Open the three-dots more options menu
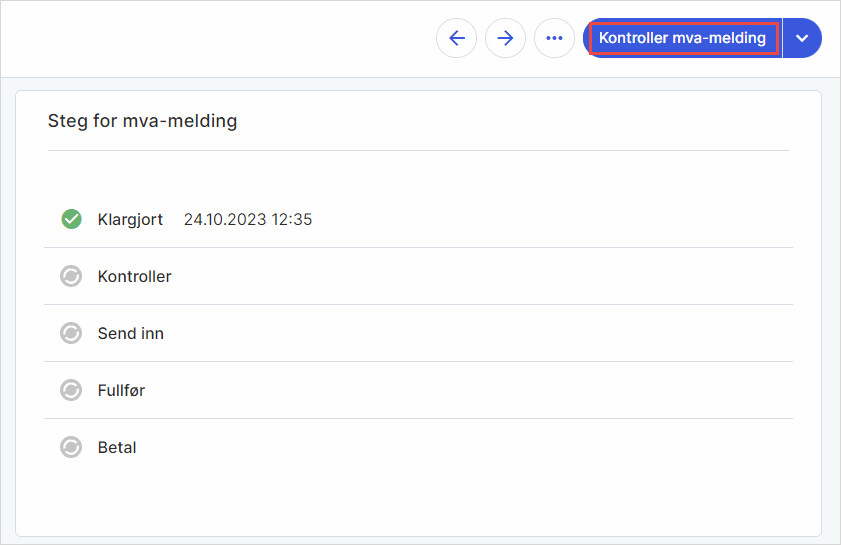The width and height of the screenshot is (841, 545). click(554, 38)
